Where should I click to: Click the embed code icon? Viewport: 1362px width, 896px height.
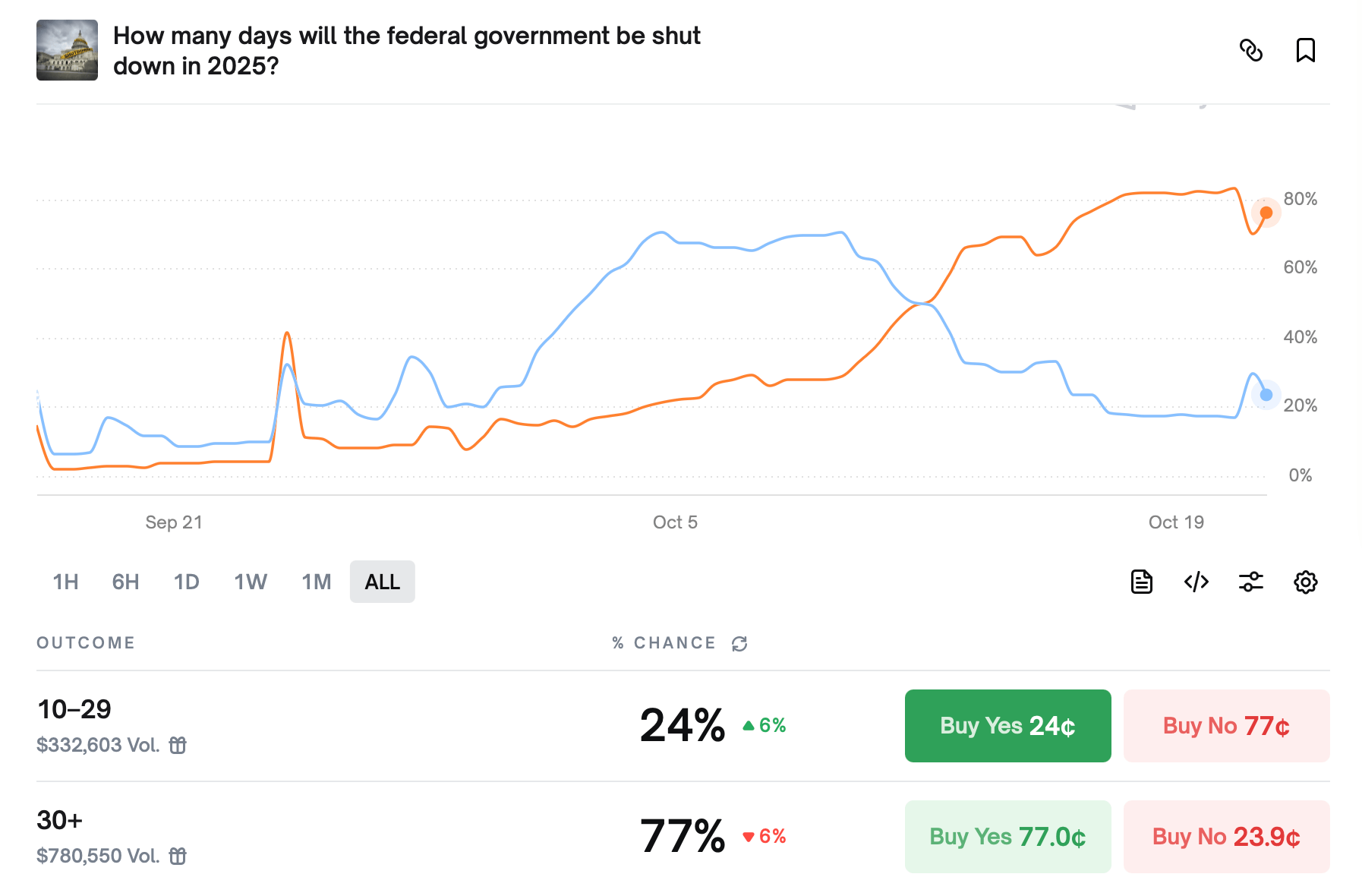point(1196,582)
